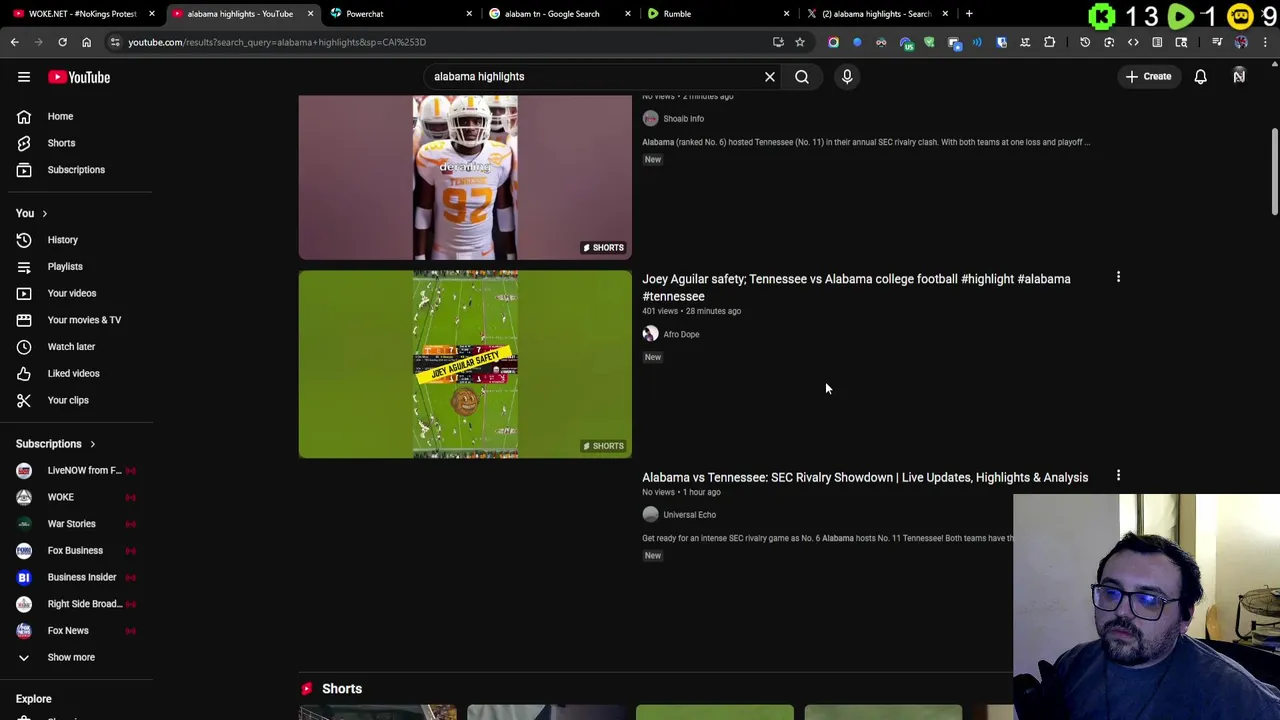Open the Joey Aguilar safety thumbnail
This screenshot has height=720, width=1280.
tap(465, 364)
